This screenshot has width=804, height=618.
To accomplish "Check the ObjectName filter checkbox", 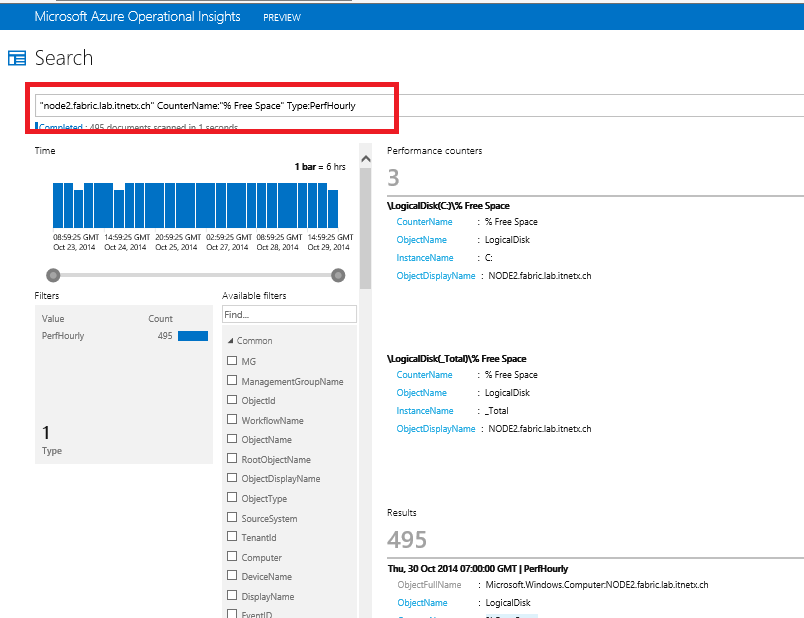I will pos(232,439).
